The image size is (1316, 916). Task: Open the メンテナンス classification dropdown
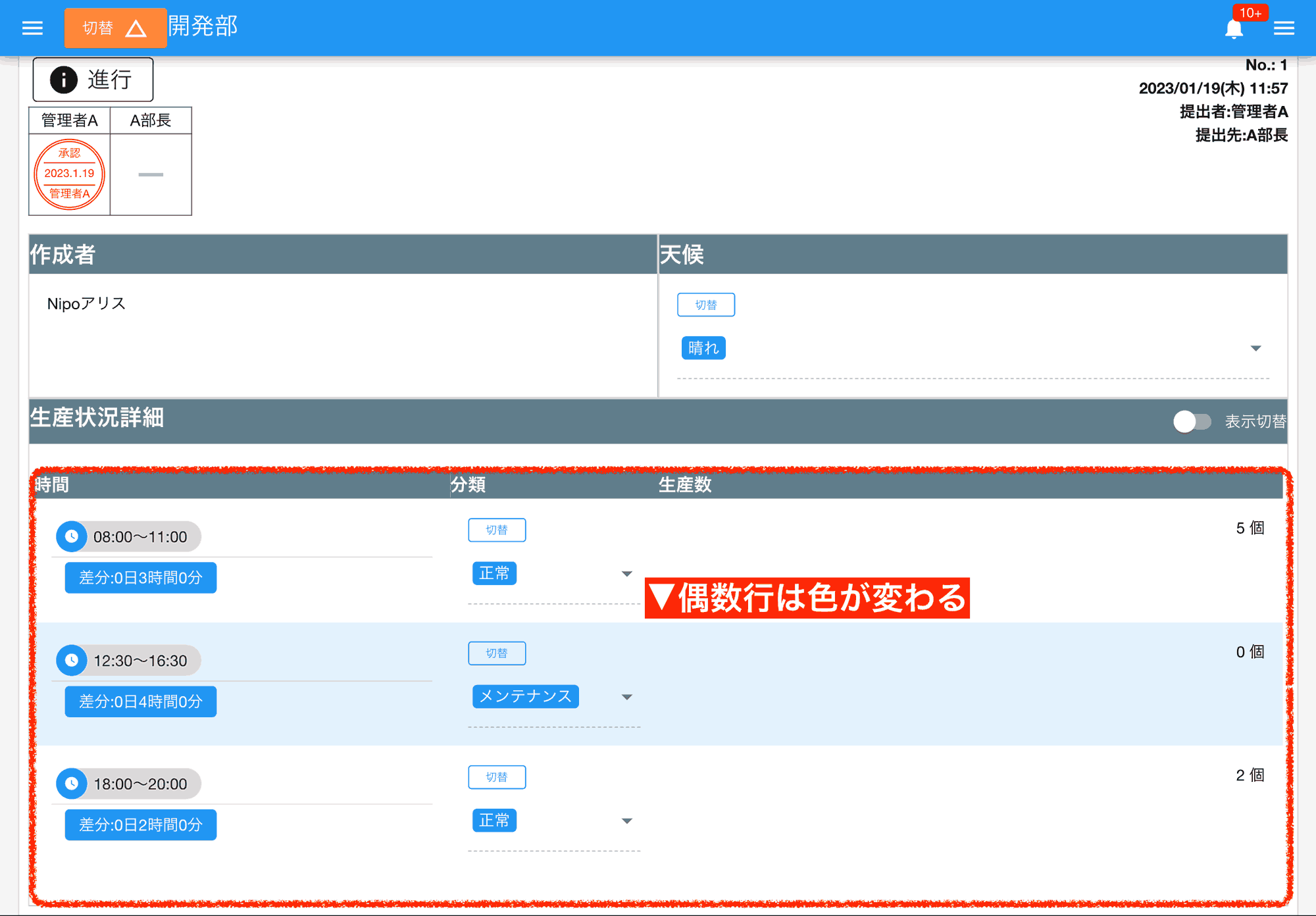tap(628, 696)
